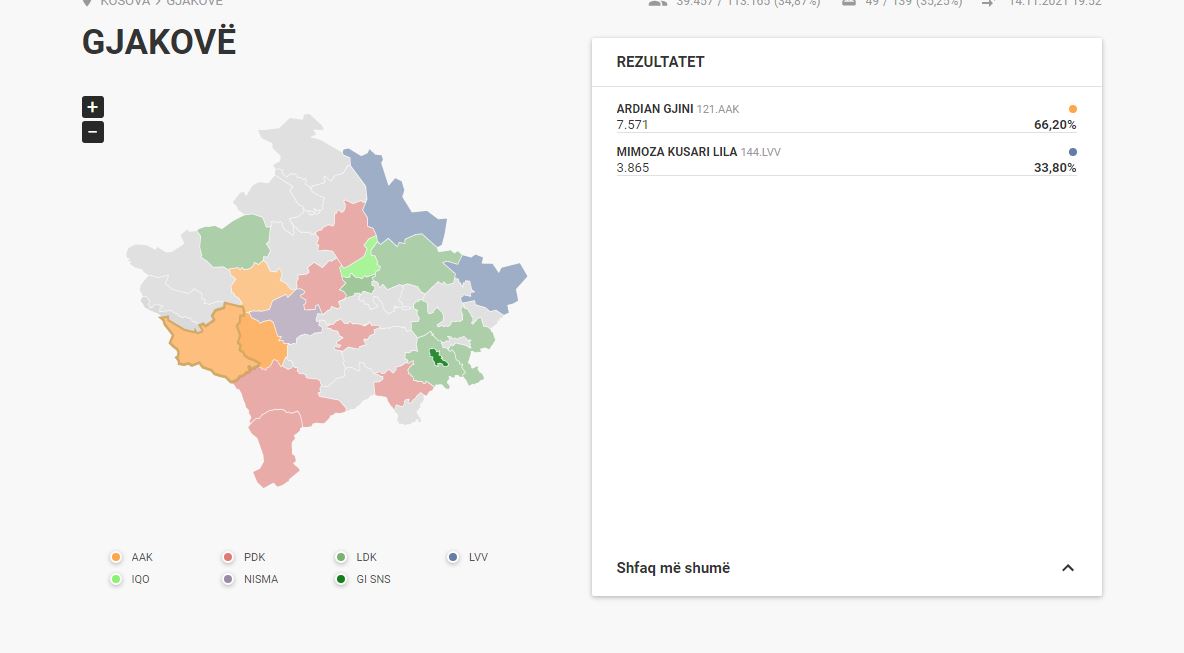Click the blue dot beside Mimoza Kusari Lila

(x=1072, y=152)
